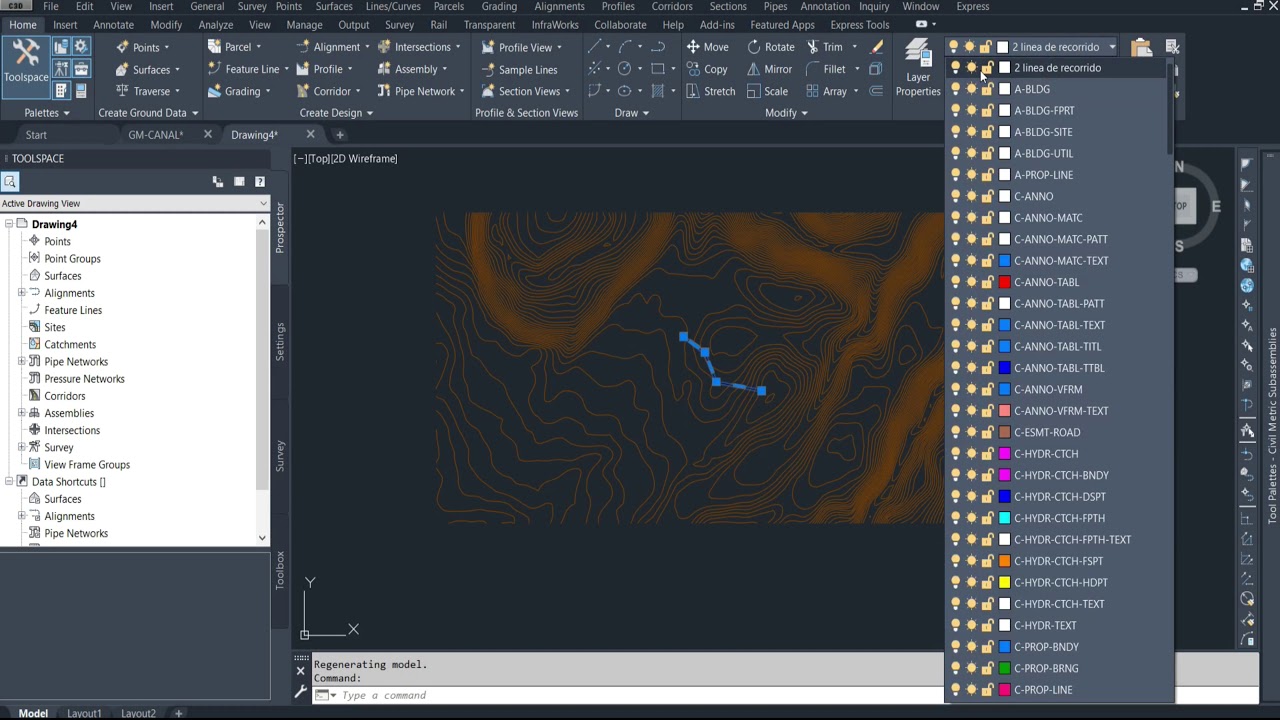
Task: Toggle visibility bulb of A-BLDG layer
Action: pyautogui.click(x=955, y=89)
